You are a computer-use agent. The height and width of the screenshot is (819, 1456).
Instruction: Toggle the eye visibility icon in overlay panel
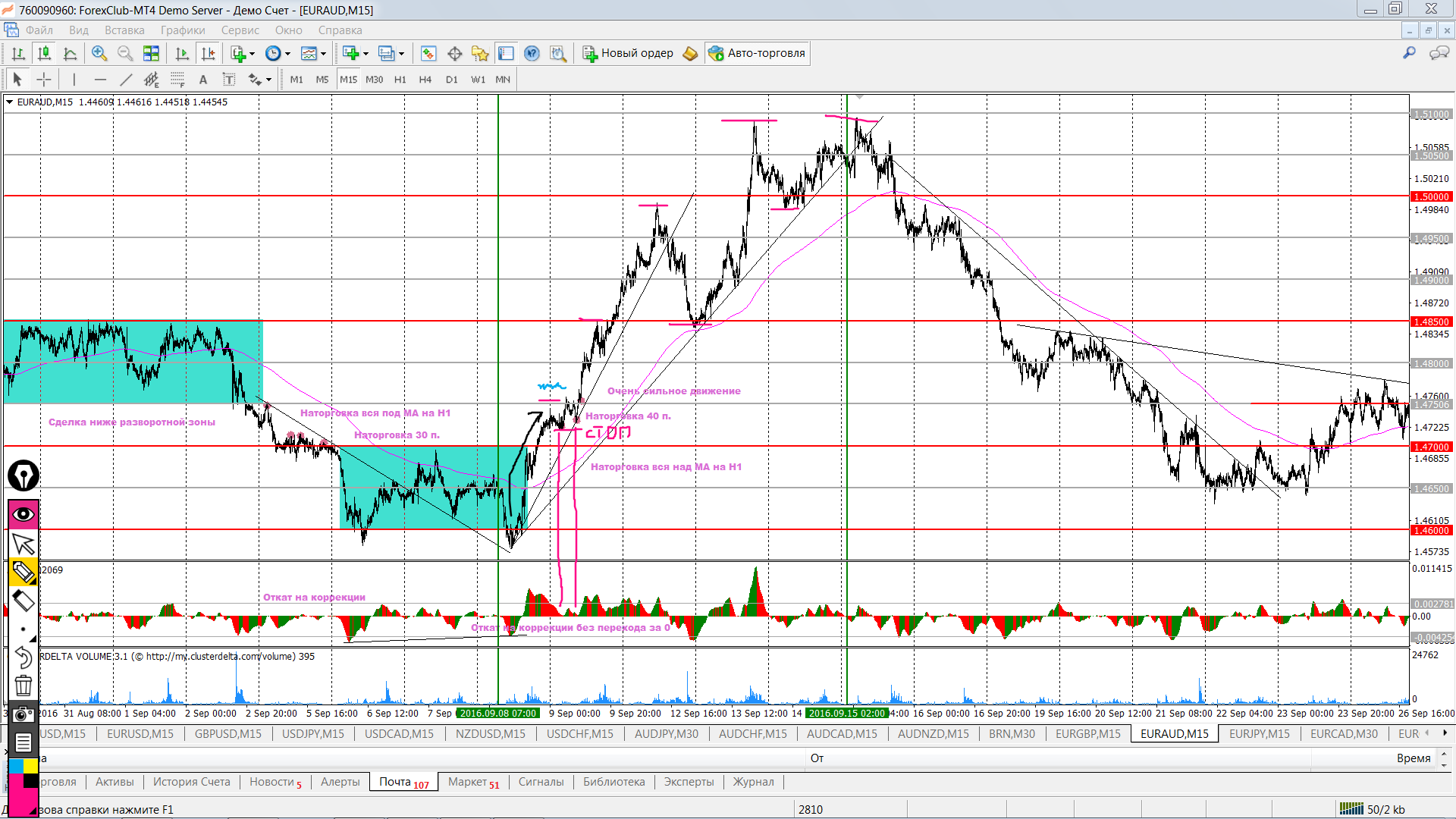[x=24, y=515]
